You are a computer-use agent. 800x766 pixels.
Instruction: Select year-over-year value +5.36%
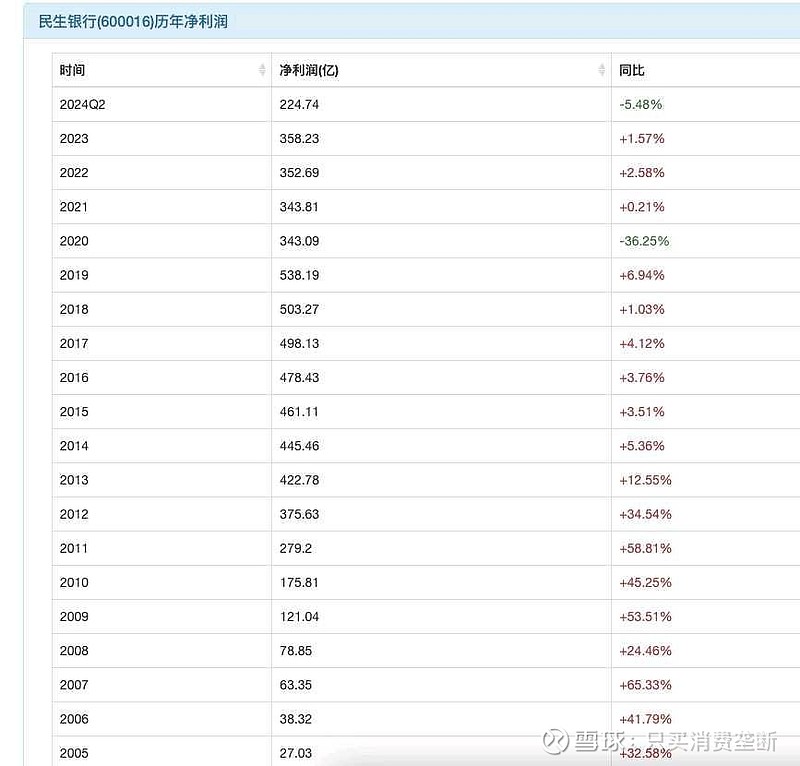point(642,447)
